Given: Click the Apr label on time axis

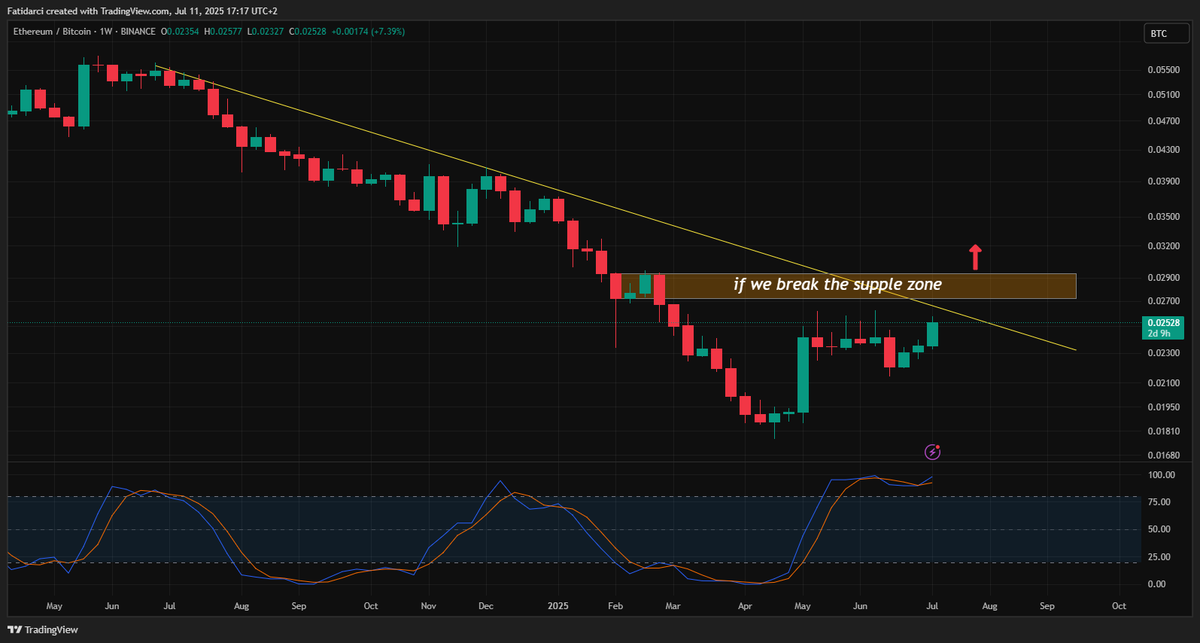Looking at the screenshot, I should 744,606.
